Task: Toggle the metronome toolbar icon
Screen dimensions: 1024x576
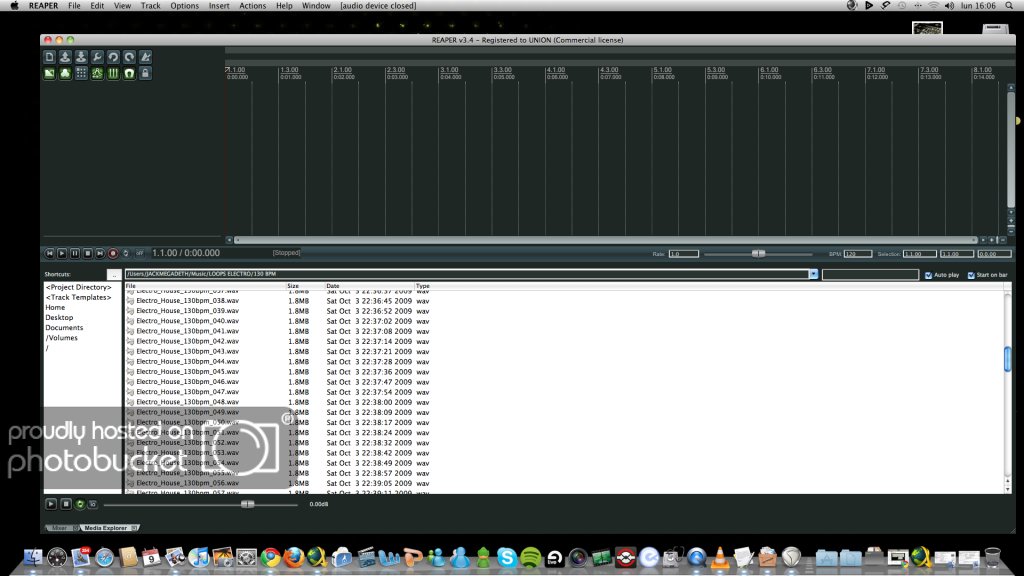Action: coord(145,57)
